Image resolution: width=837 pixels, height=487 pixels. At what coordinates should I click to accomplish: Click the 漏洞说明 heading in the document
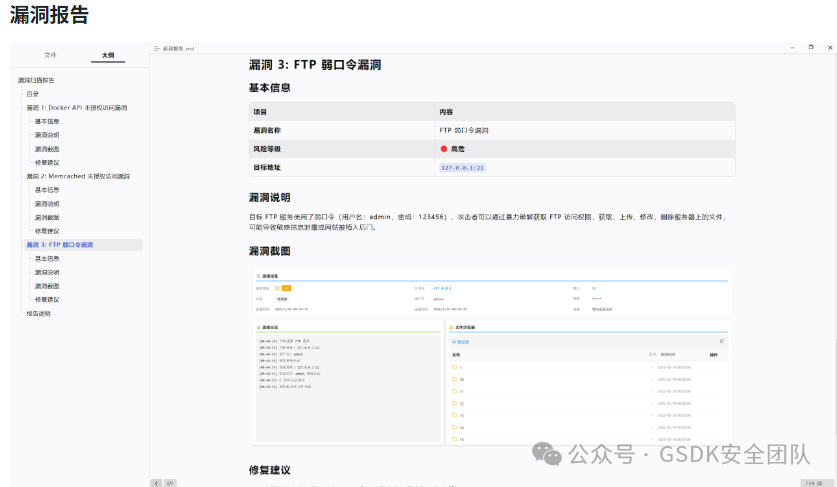coord(270,198)
